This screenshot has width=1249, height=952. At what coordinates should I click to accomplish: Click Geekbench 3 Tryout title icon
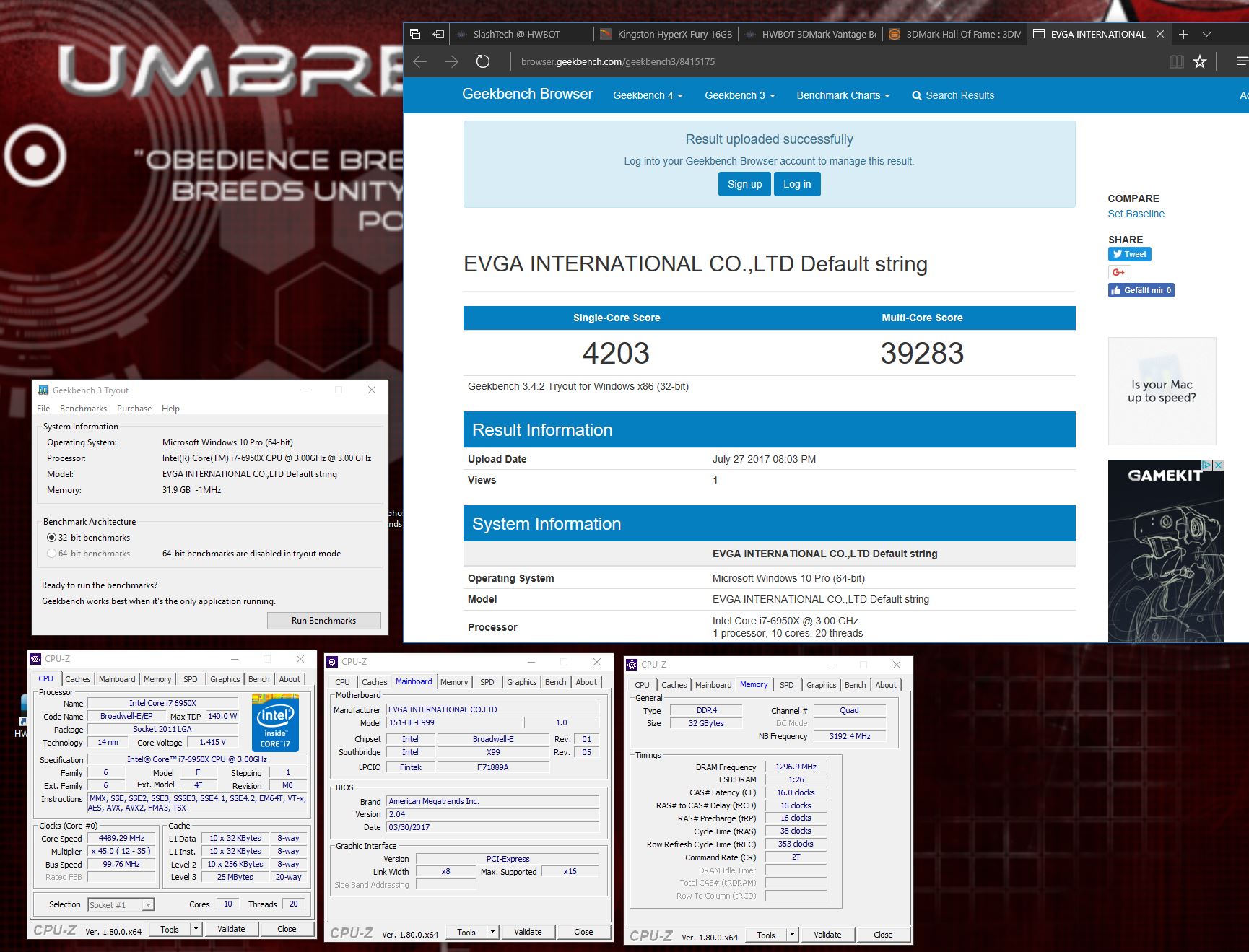coord(43,390)
